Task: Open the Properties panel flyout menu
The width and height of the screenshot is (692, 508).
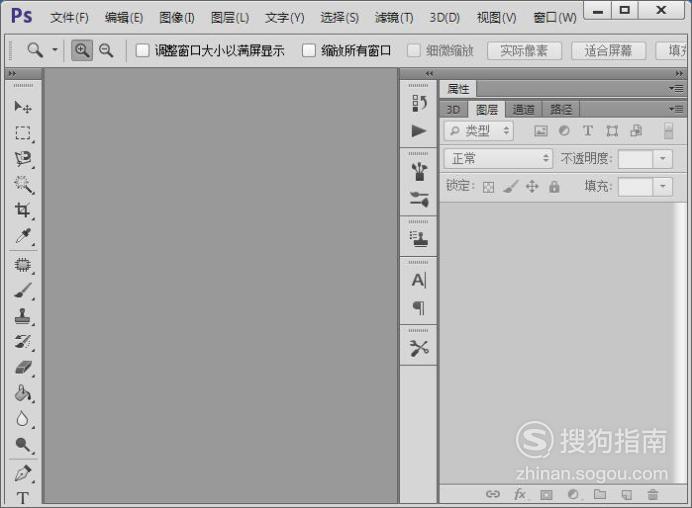Action: click(x=676, y=89)
